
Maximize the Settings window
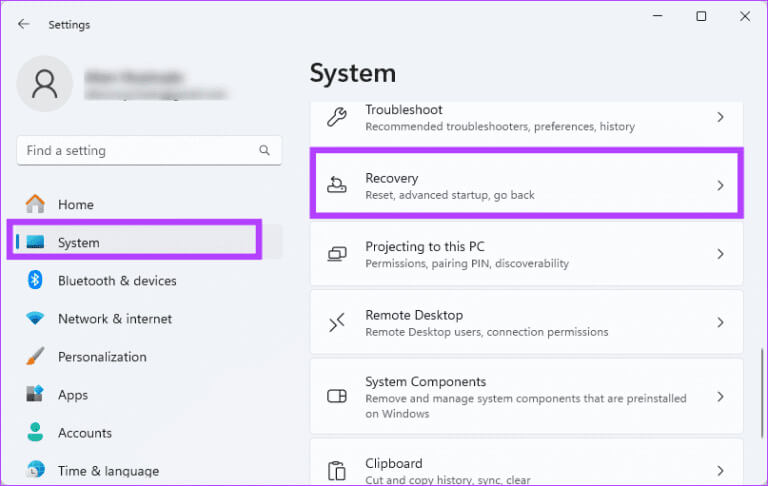pyautogui.click(x=701, y=16)
